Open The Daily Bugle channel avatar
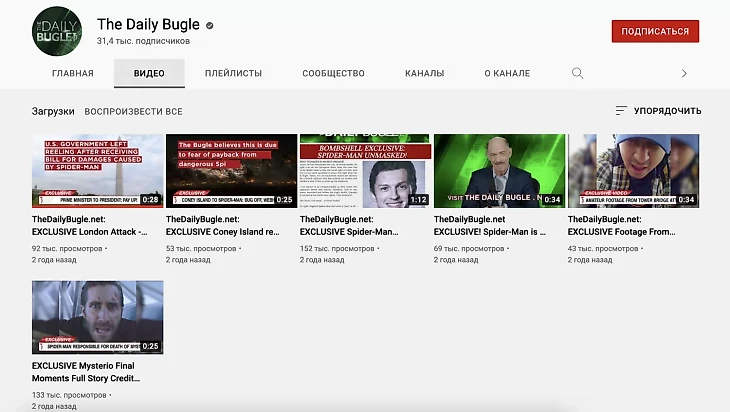 [57, 31]
